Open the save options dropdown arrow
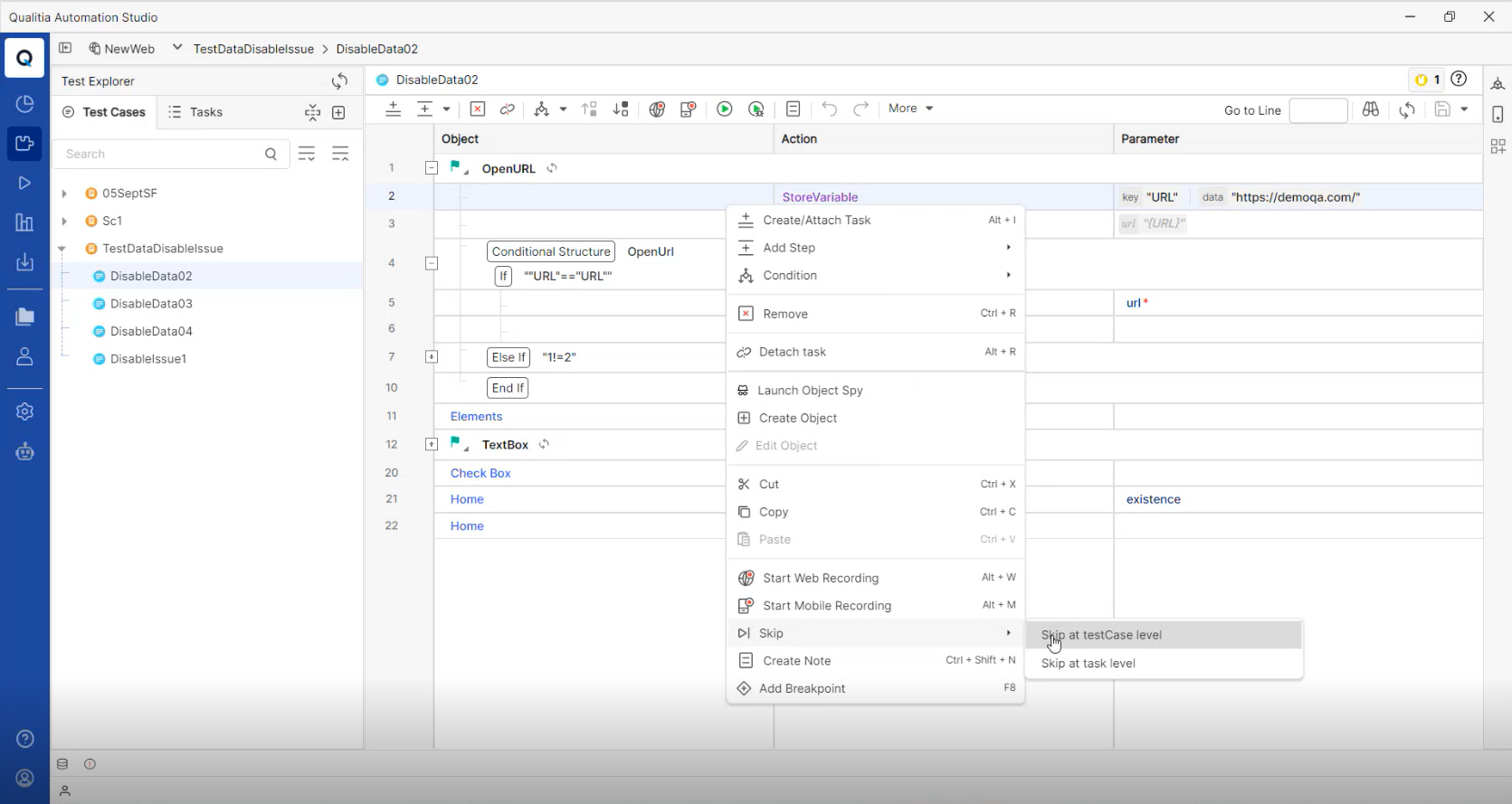1512x804 pixels. (1464, 109)
